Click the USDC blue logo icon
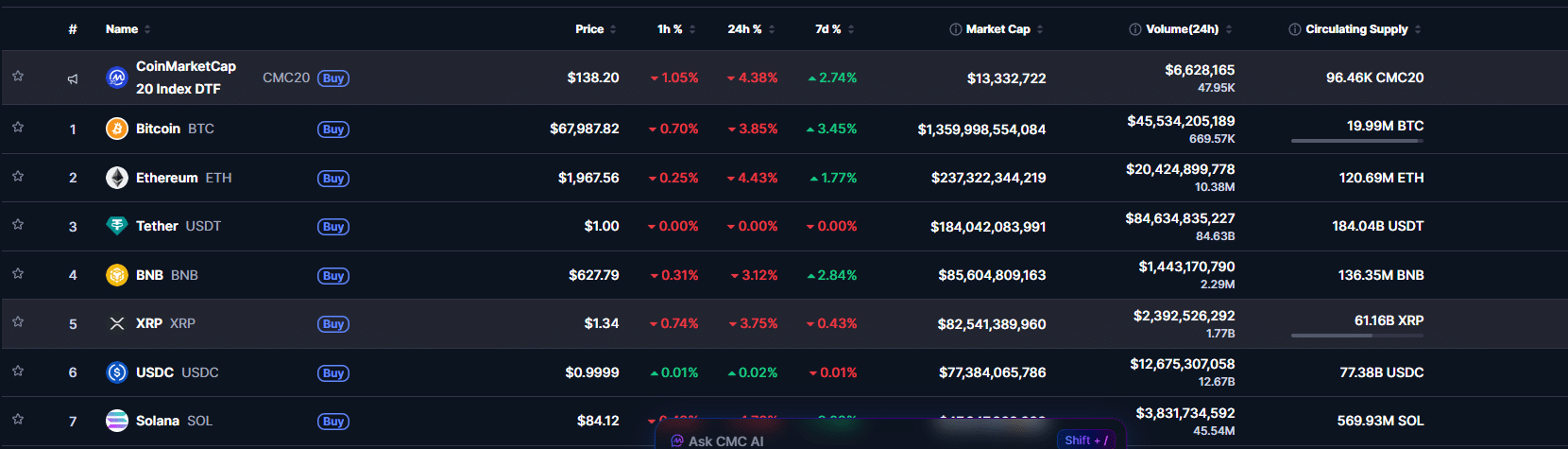 (117, 372)
